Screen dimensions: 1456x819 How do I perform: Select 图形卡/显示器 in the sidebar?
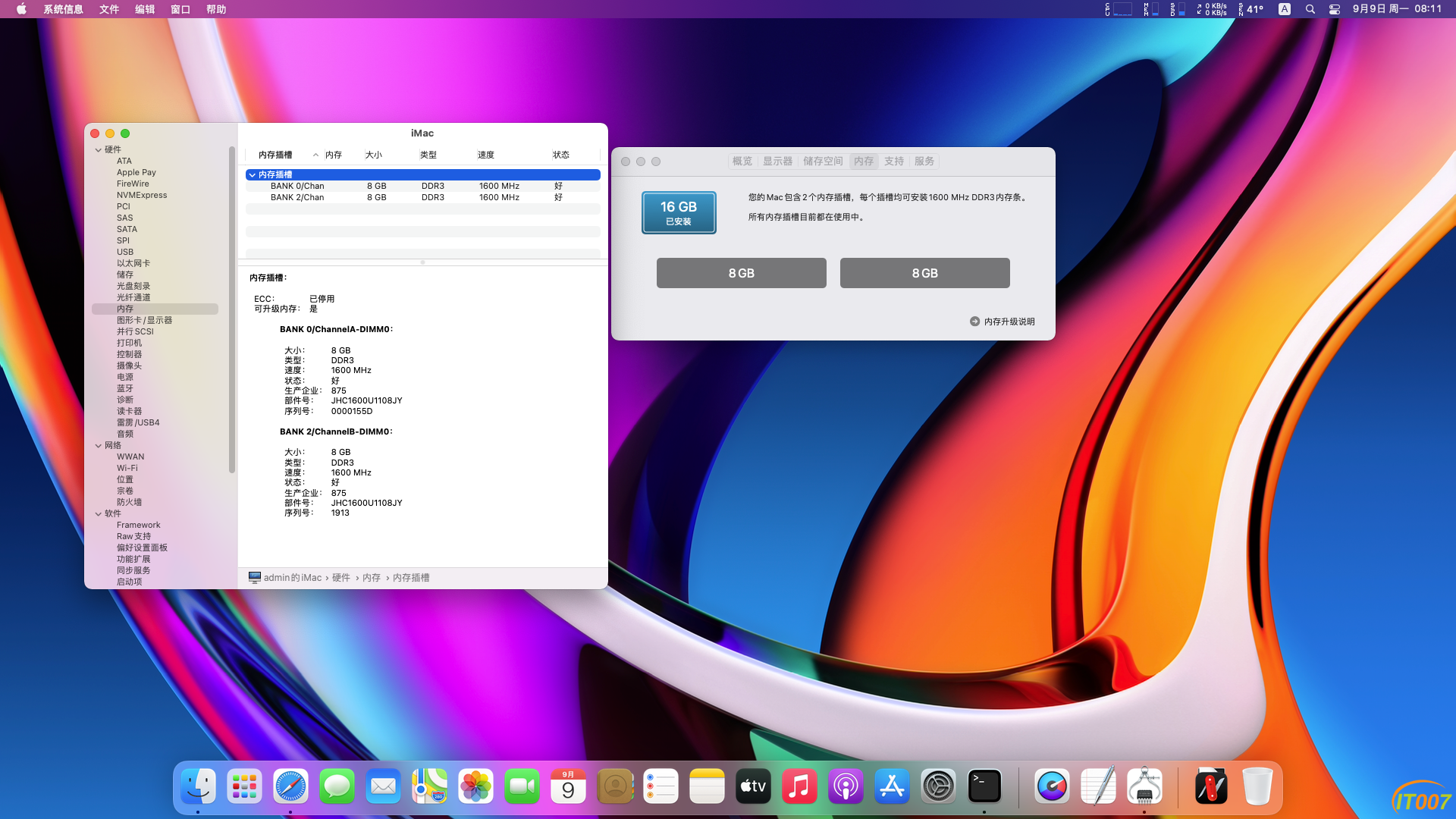click(x=144, y=321)
